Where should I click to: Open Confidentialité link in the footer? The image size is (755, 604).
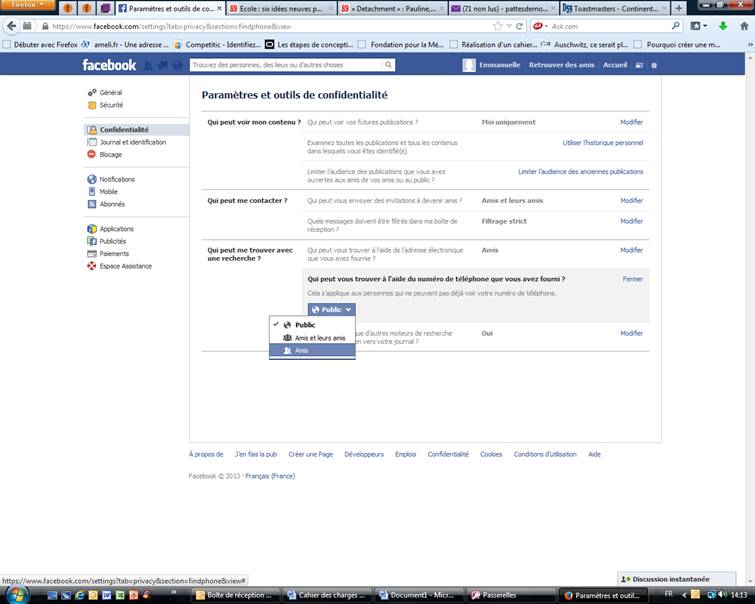(448, 454)
